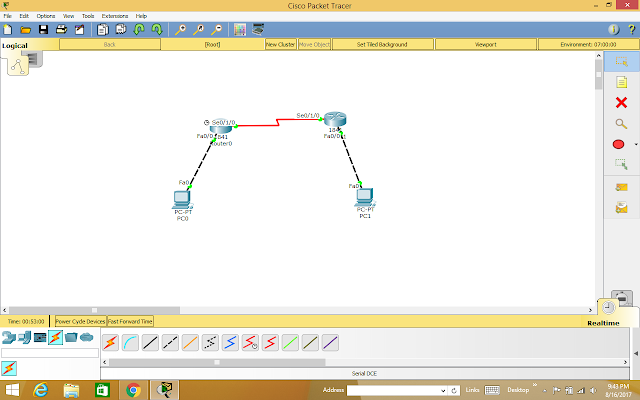Choose the Inspect magnifier tool
The image size is (640, 400).
[621, 124]
